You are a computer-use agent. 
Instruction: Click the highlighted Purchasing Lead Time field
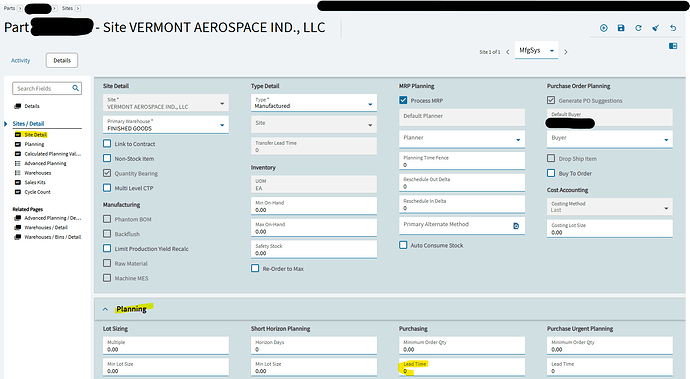(462, 367)
